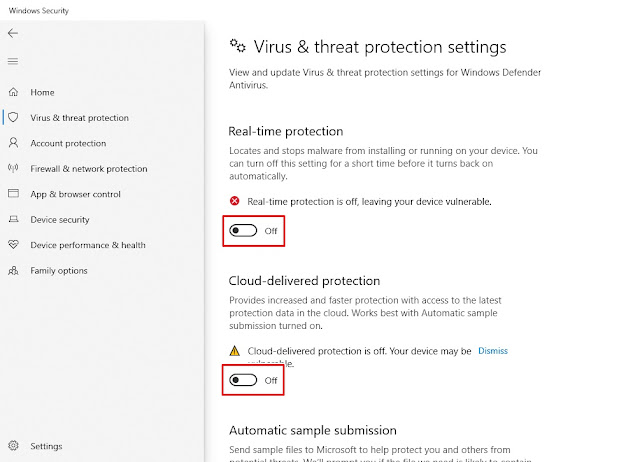Viewport: 640px width, 462px height.
Task: Expand the hamburger navigation menu
Action: (13, 62)
